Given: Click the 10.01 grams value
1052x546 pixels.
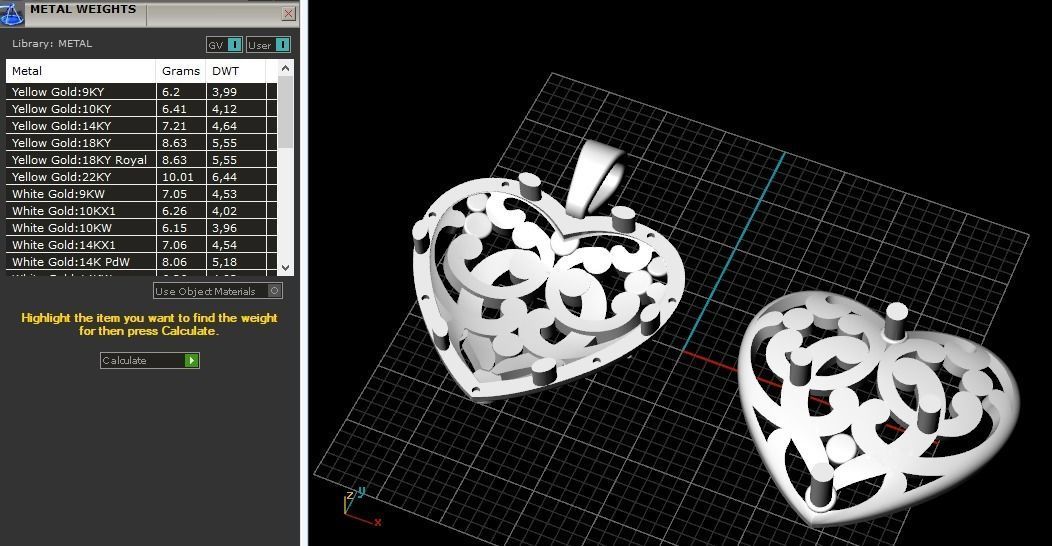Looking at the screenshot, I should click(178, 177).
